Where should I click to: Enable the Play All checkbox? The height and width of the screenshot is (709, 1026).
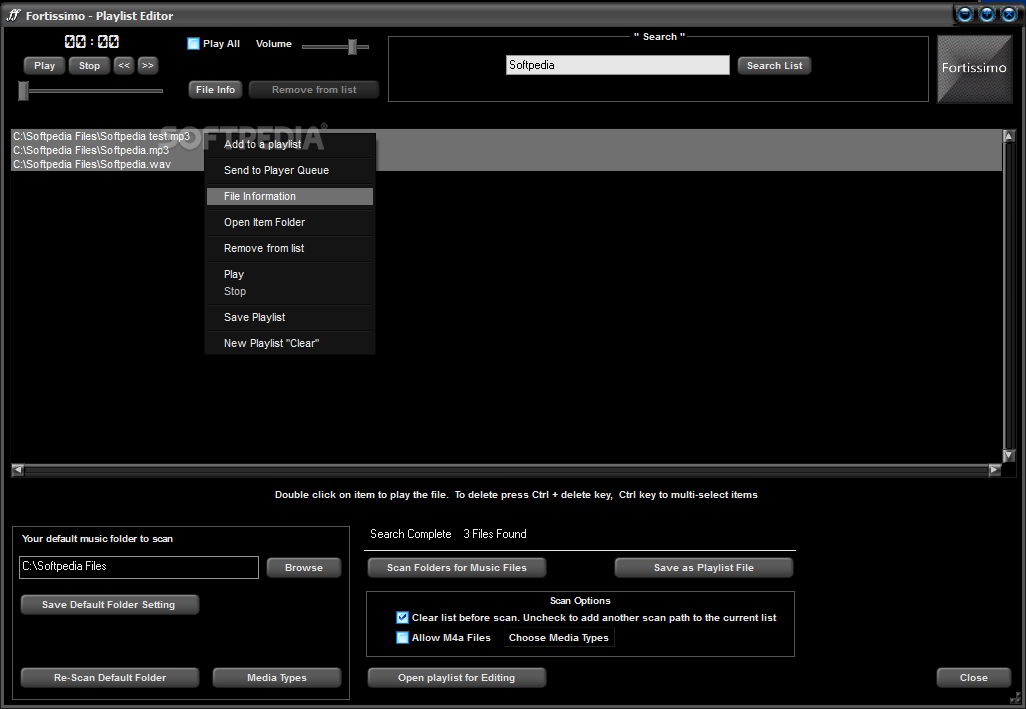[x=193, y=44]
